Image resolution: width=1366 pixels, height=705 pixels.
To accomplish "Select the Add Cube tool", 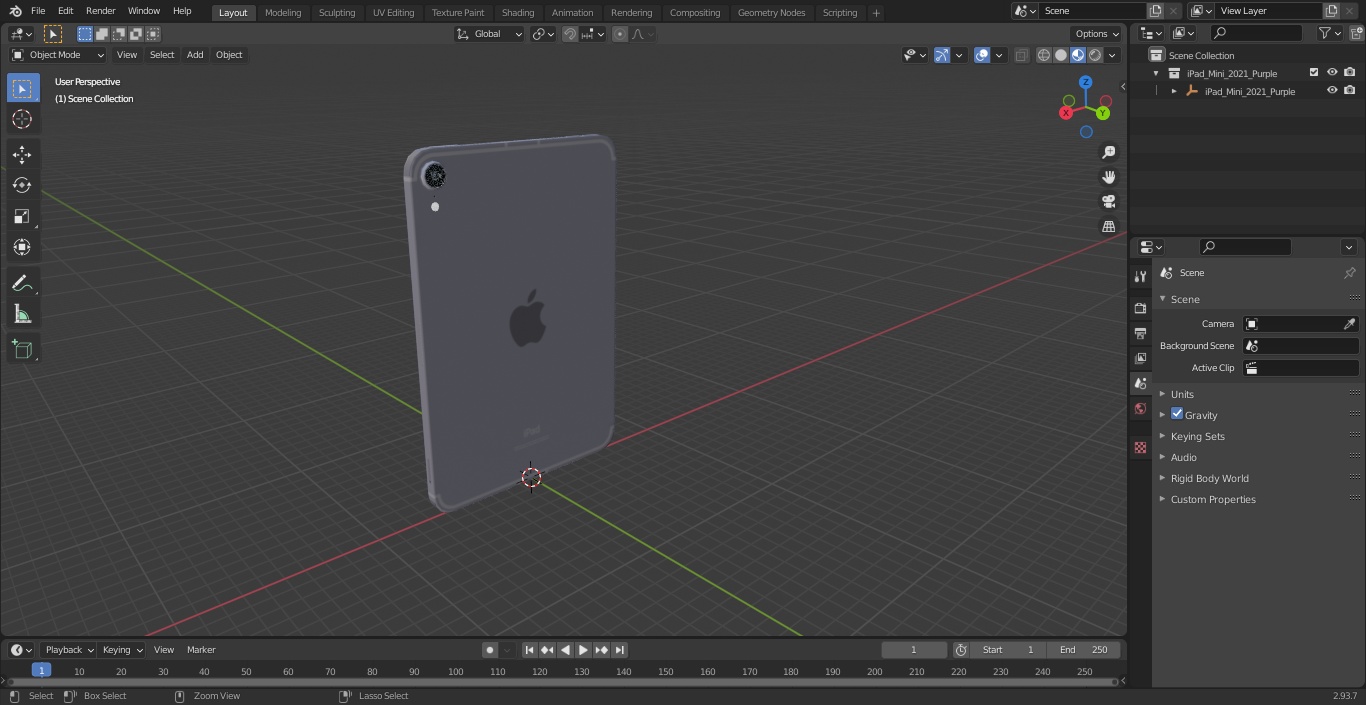I will (22, 349).
